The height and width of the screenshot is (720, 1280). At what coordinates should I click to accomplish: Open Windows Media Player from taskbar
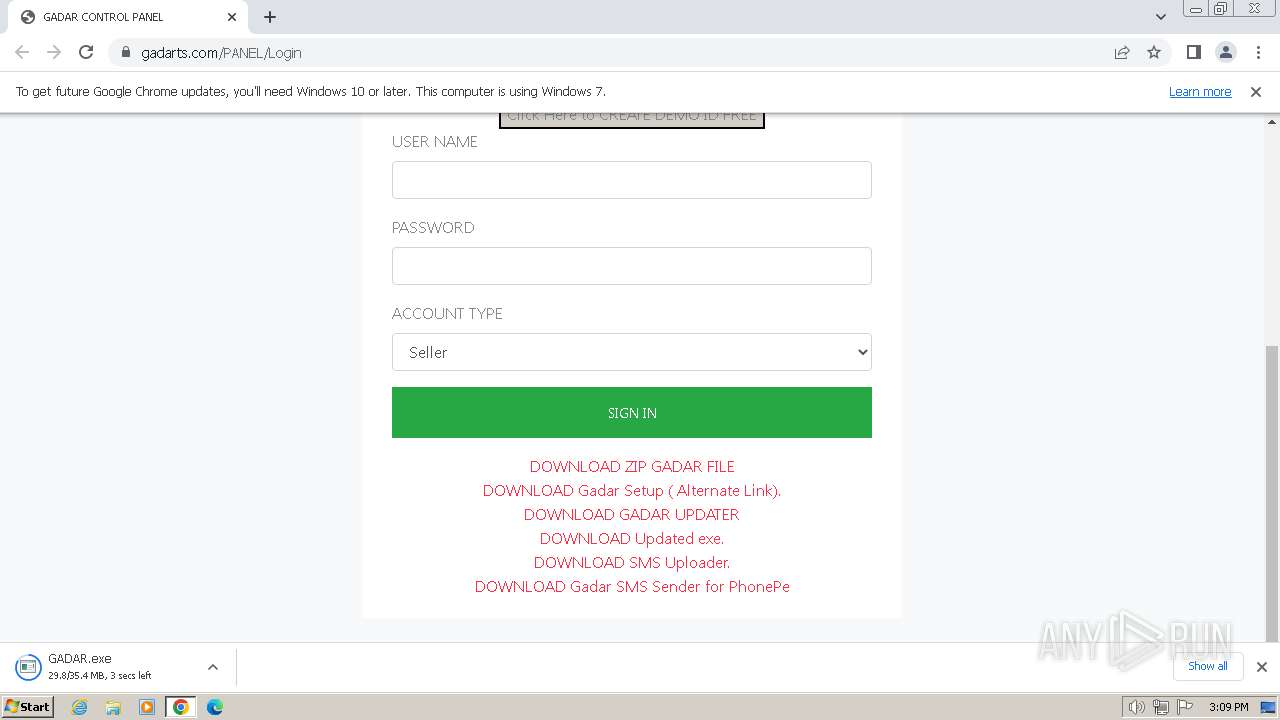(147, 707)
